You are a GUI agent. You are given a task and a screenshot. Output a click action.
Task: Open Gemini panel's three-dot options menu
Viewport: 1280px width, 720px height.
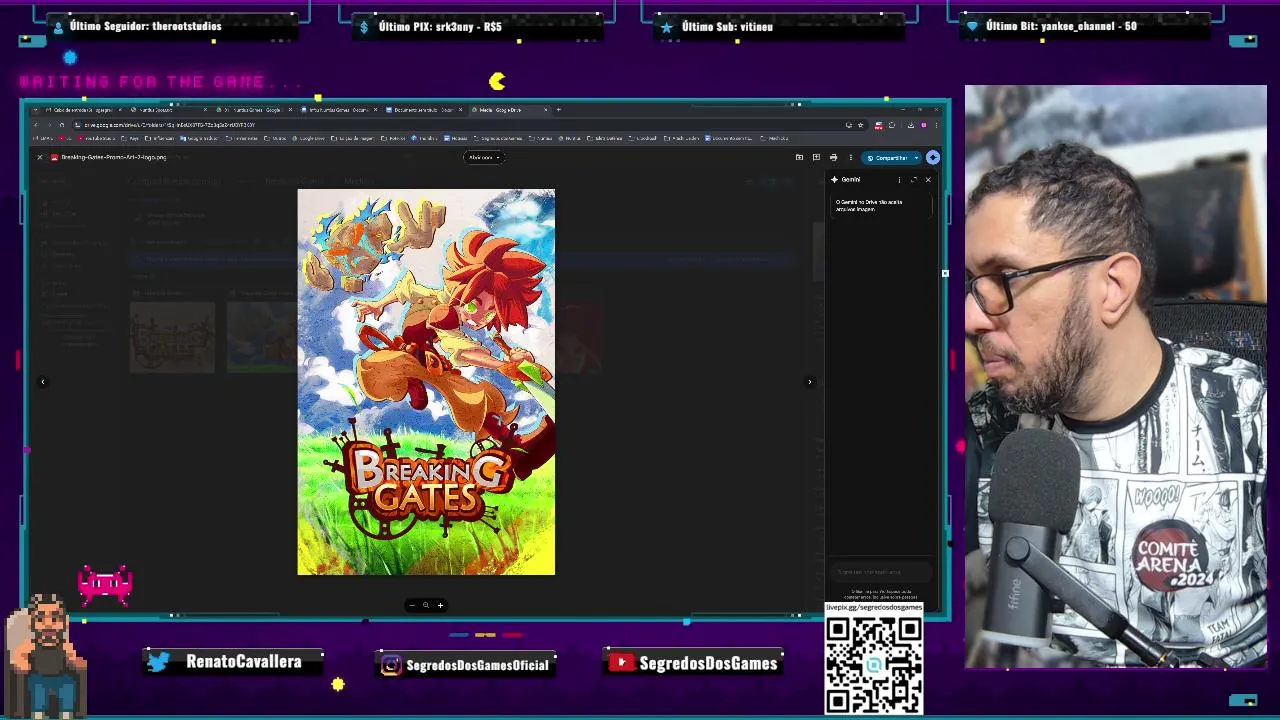tap(899, 180)
